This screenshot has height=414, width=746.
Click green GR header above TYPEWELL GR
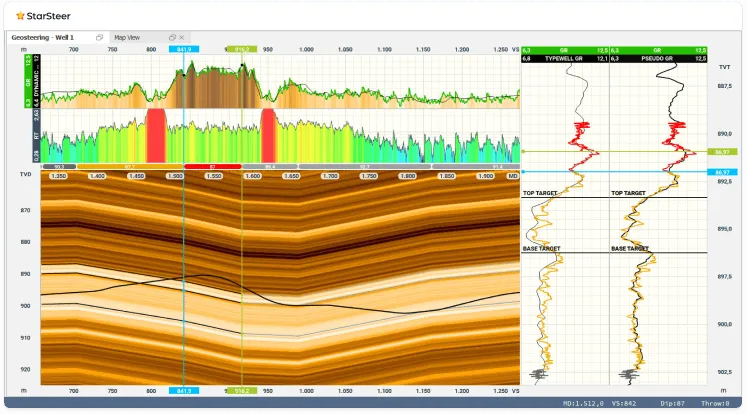[565, 50]
